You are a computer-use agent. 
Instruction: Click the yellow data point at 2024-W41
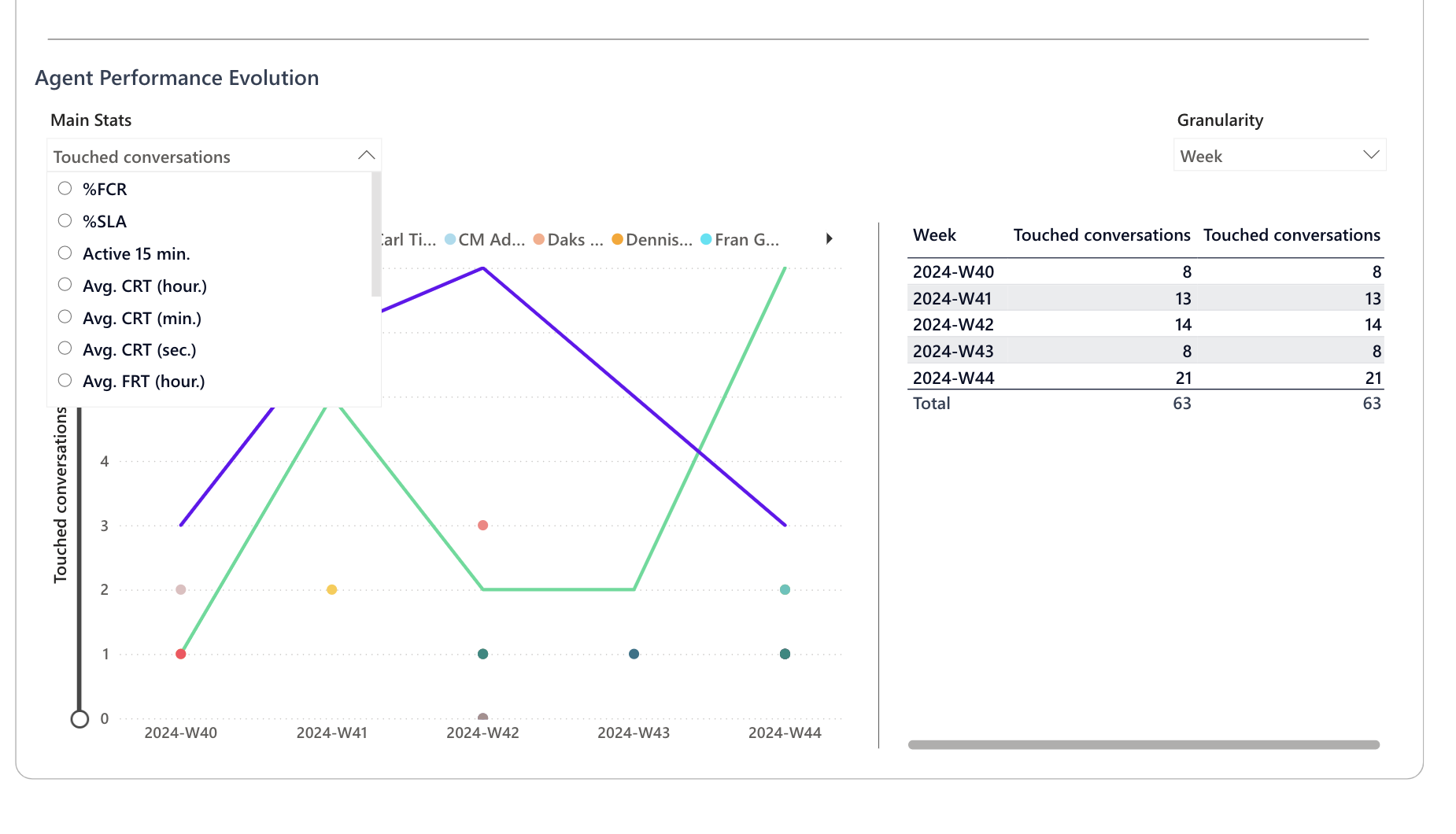pos(332,589)
